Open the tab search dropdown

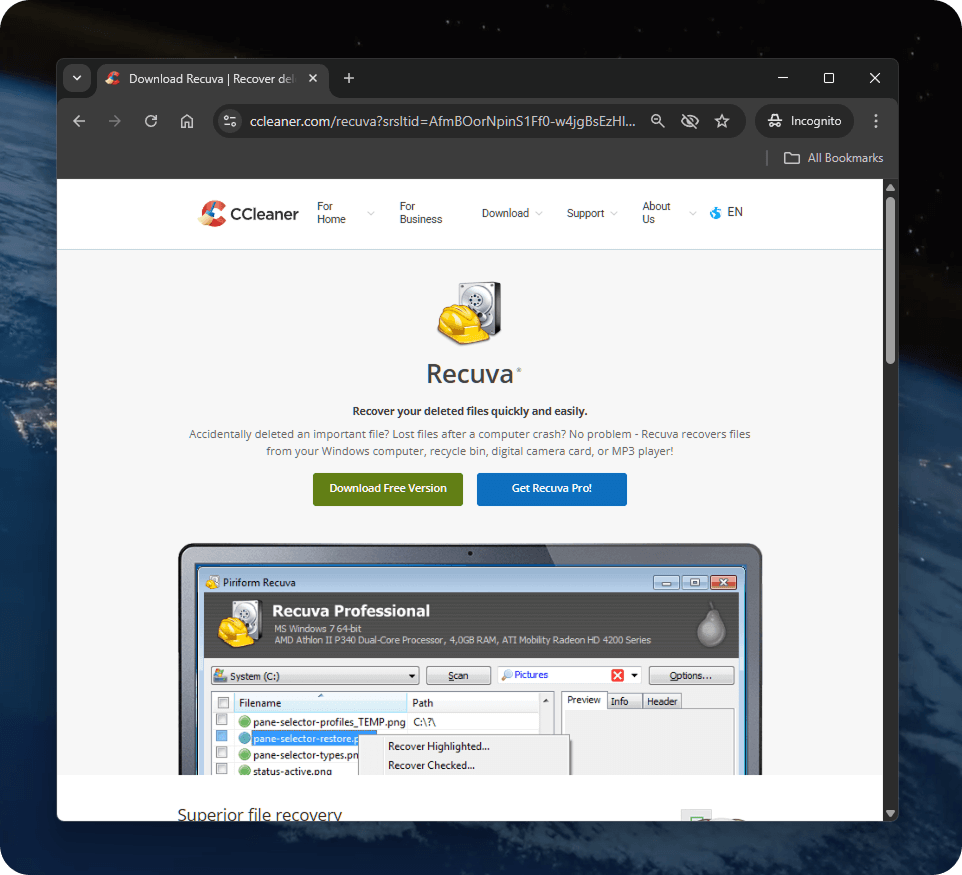tap(77, 78)
